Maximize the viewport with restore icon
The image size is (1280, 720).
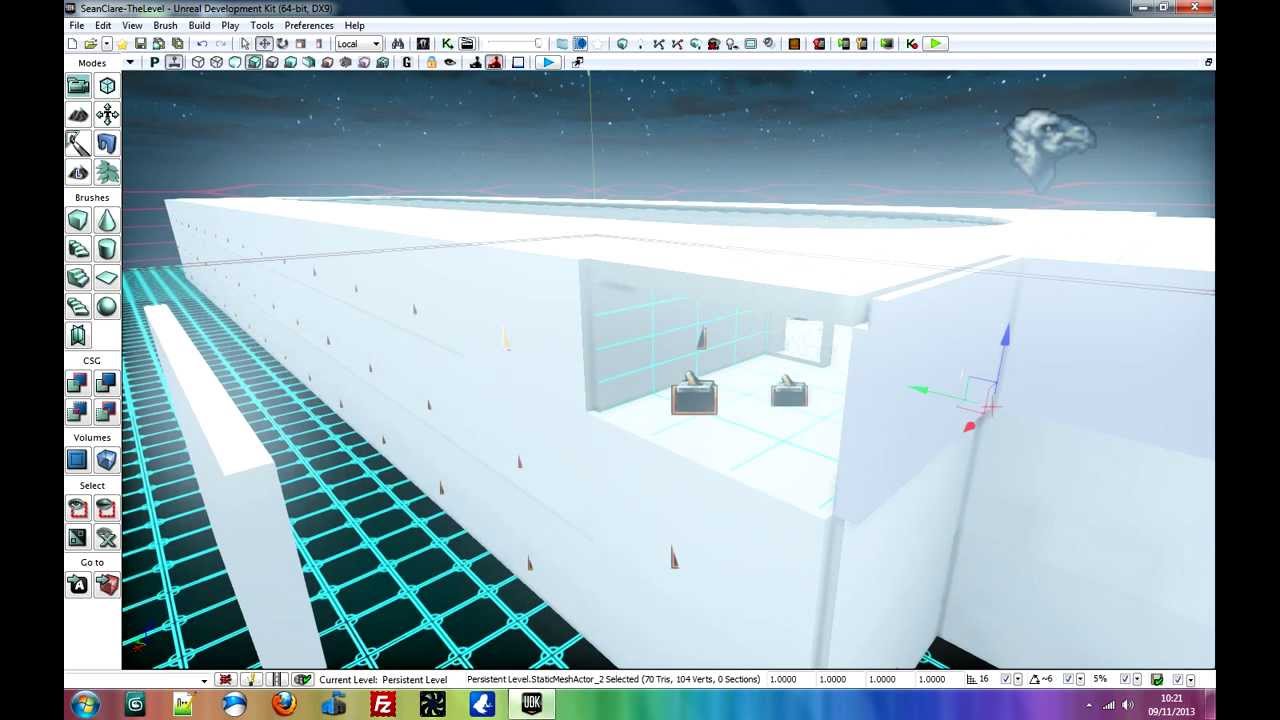(x=1208, y=63)
